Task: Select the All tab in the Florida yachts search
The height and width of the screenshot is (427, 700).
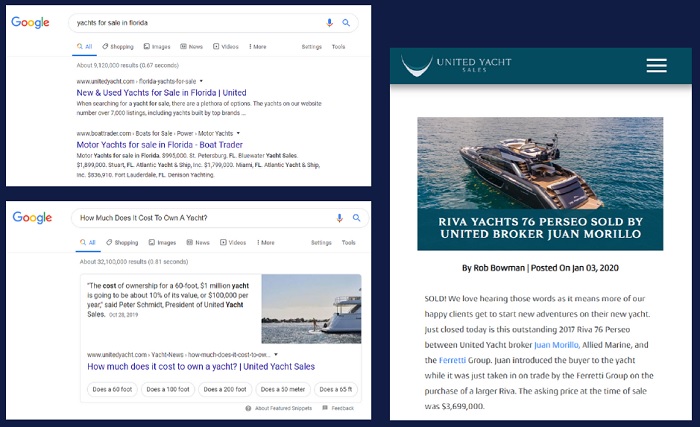Action: point(84,46)
